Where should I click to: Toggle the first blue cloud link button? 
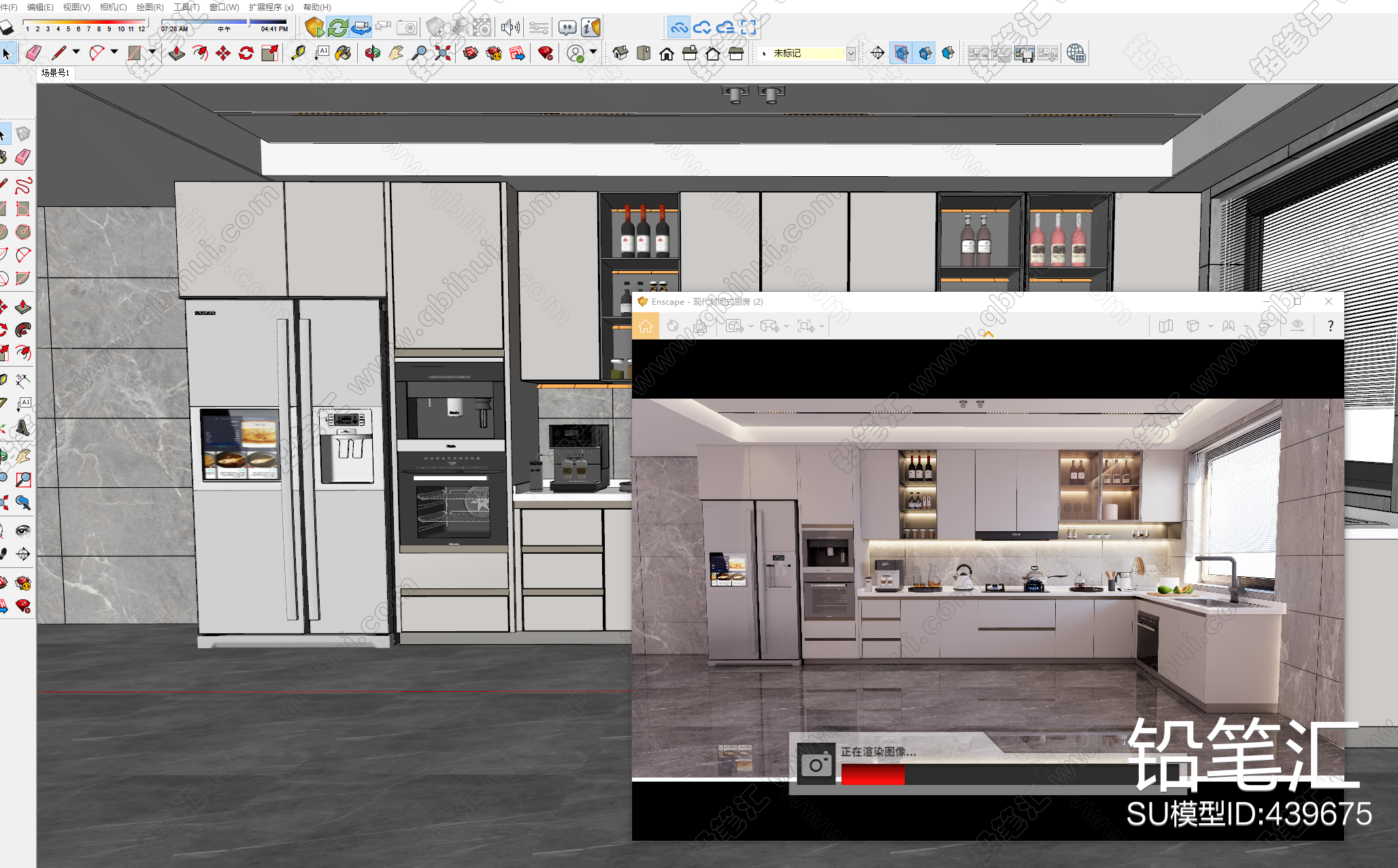[679, 27]
